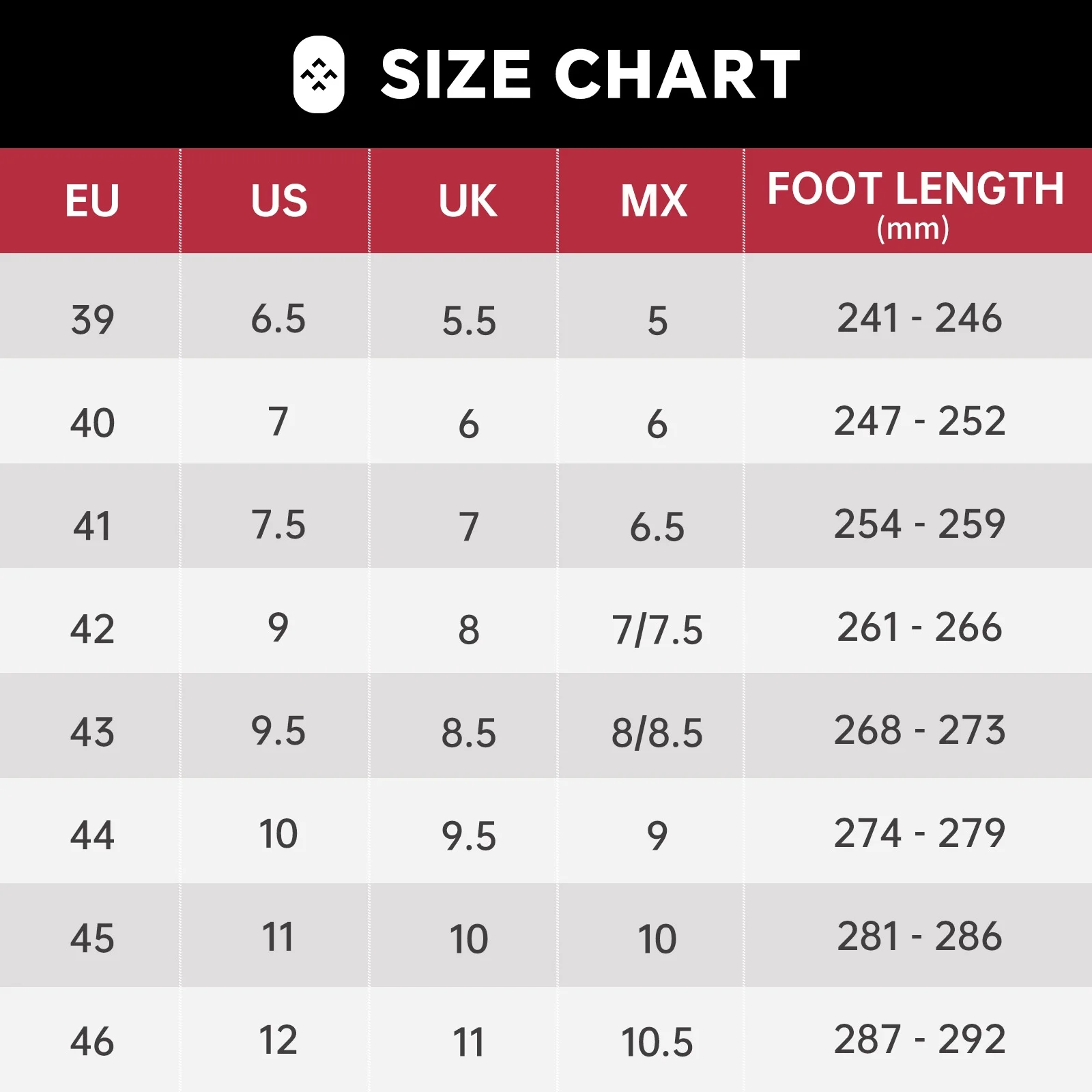
Task: Click EU size 42 cell
Action: 92,629
